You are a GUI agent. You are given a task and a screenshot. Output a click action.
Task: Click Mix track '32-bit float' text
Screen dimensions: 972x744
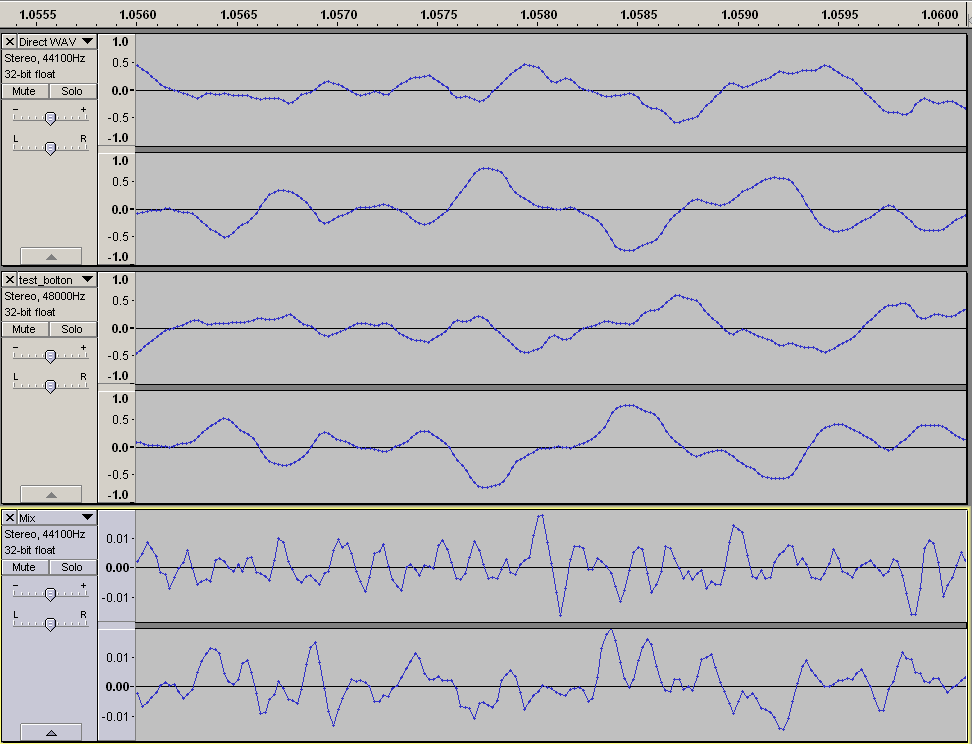[x=30, y=550]
